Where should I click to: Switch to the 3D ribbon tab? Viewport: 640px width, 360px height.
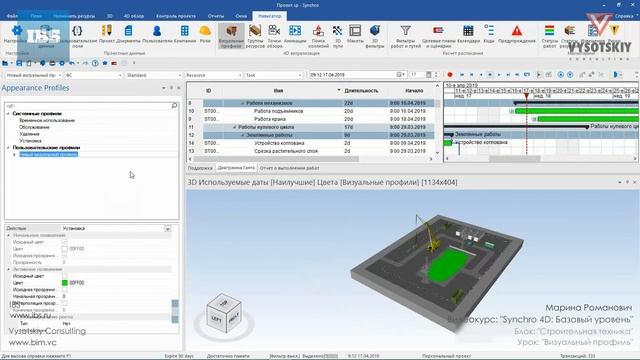(x=109, y=16)
